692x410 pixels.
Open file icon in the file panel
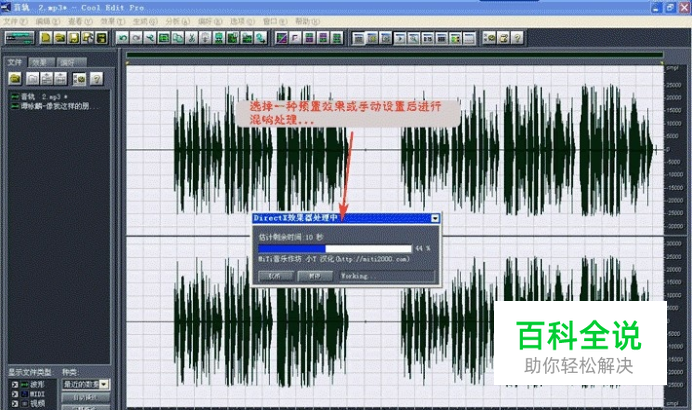coord(15,79)
